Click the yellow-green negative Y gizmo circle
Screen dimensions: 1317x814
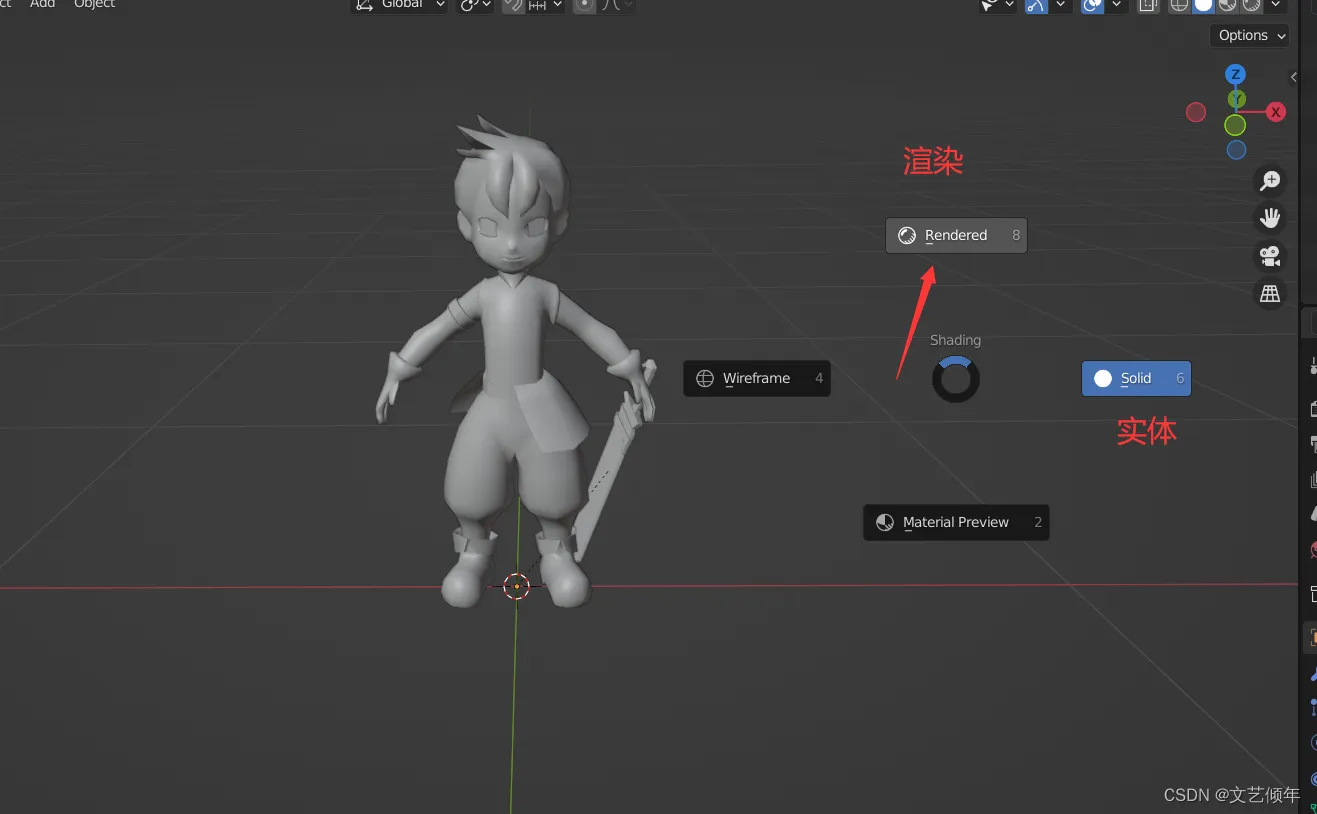(x=1235, y=125)
